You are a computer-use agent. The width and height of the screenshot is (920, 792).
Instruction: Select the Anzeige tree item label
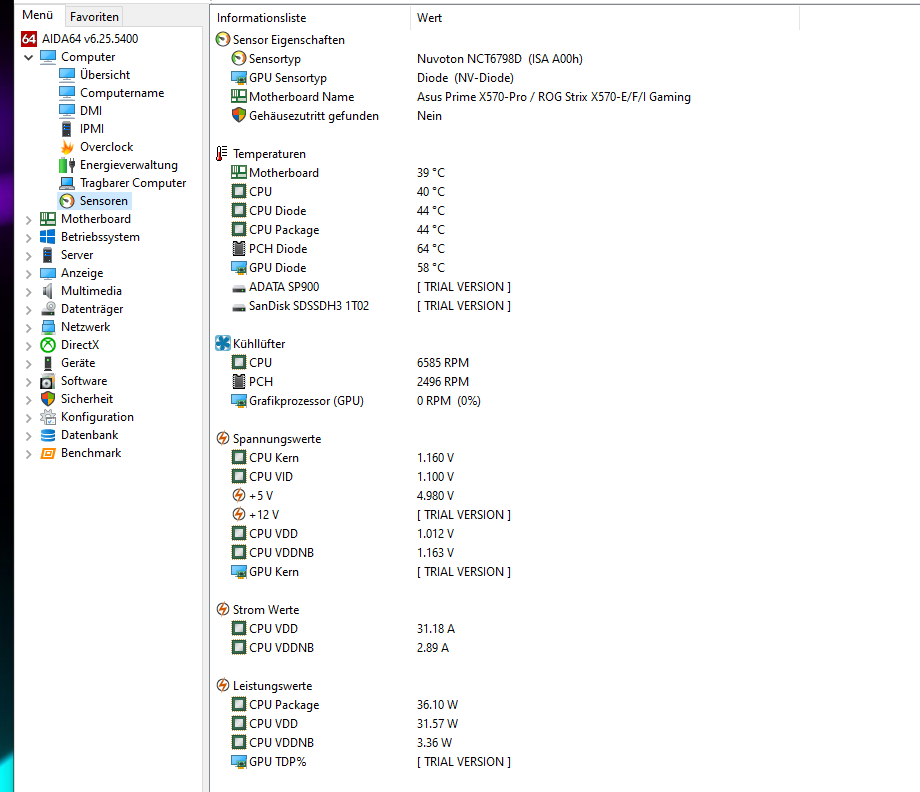coord(82,273)
